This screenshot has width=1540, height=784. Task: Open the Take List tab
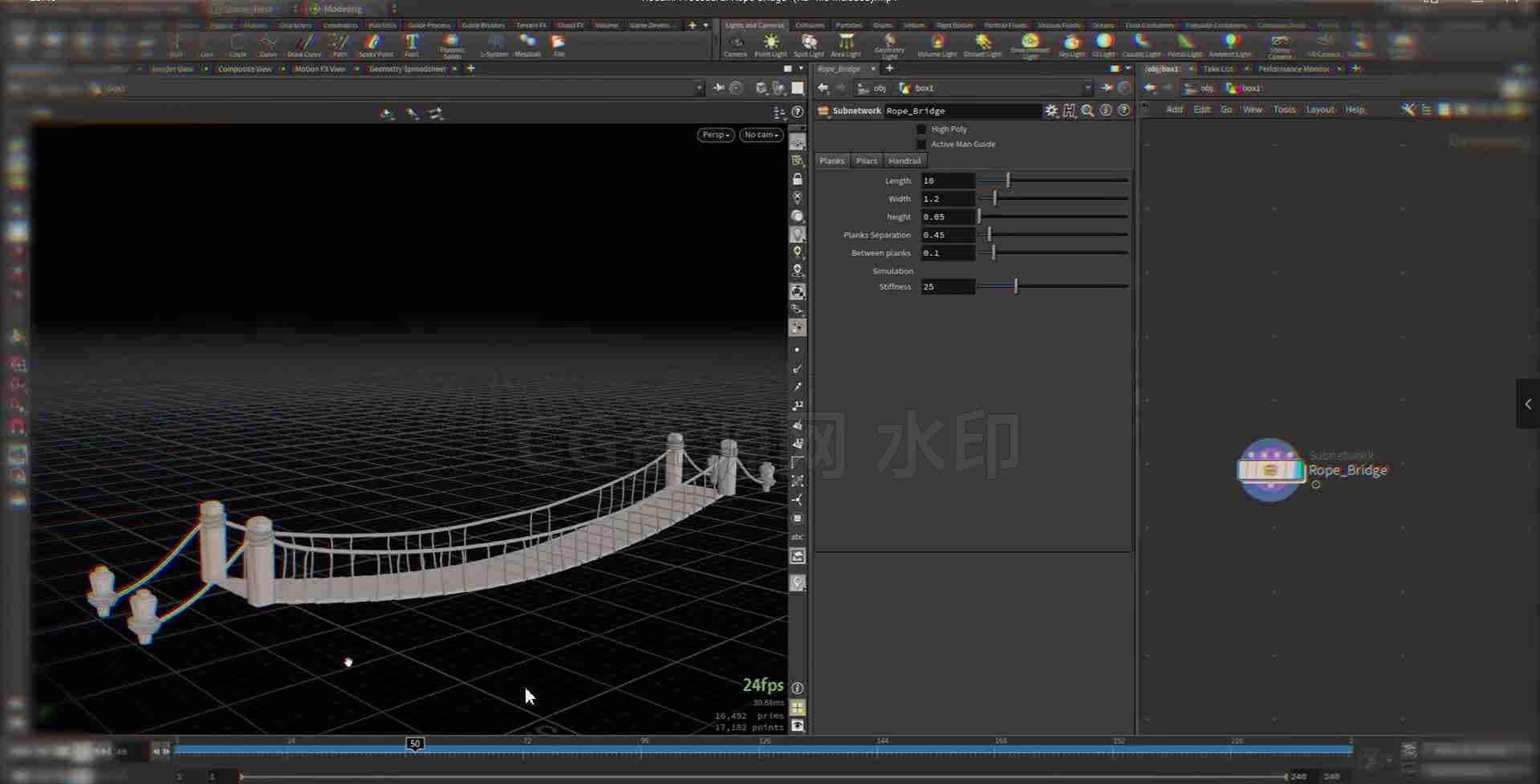coord(1217,69)
